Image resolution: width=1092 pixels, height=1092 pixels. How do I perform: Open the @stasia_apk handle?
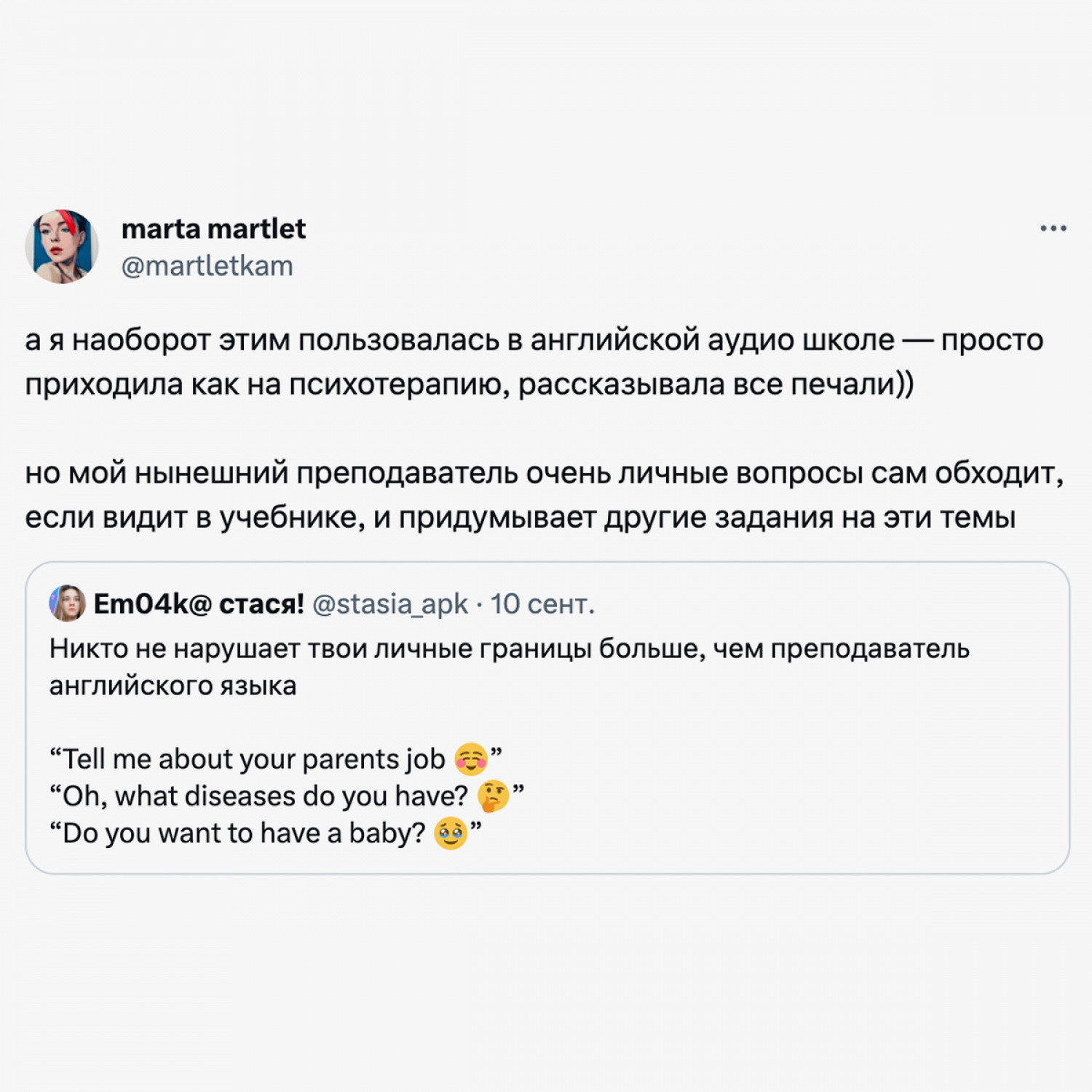tap(389, 604)
